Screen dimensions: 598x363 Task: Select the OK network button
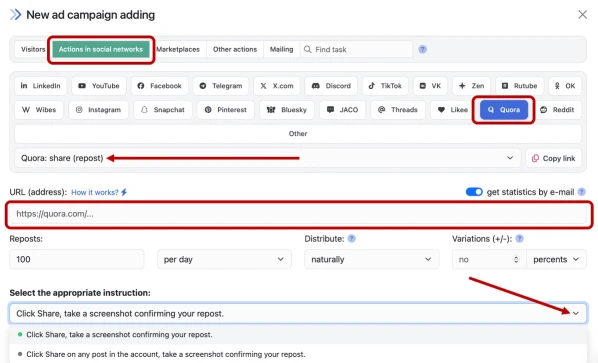click(x=565, y=86)
